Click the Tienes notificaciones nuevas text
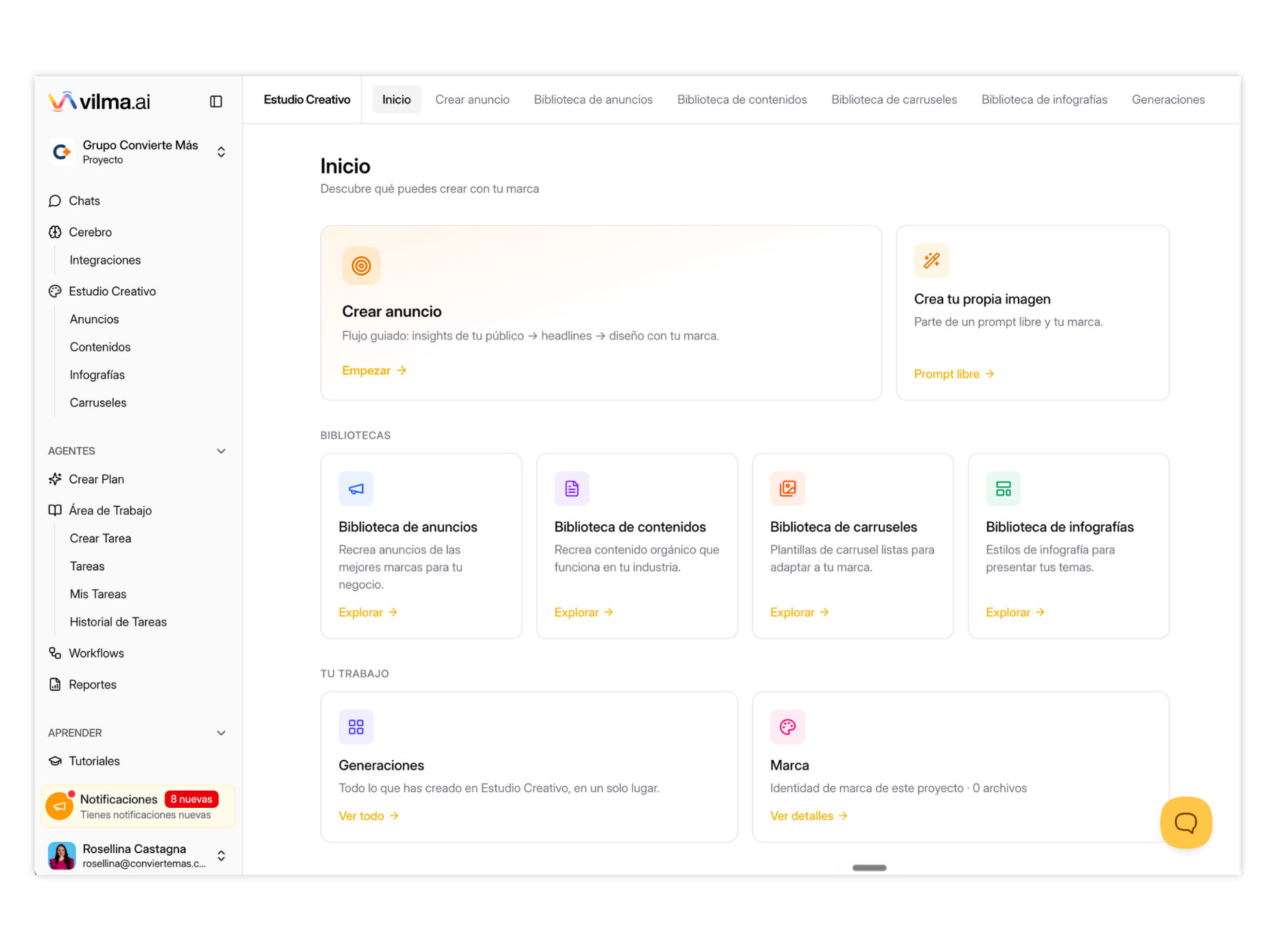The image size is (1276, 952). point(146,815)
